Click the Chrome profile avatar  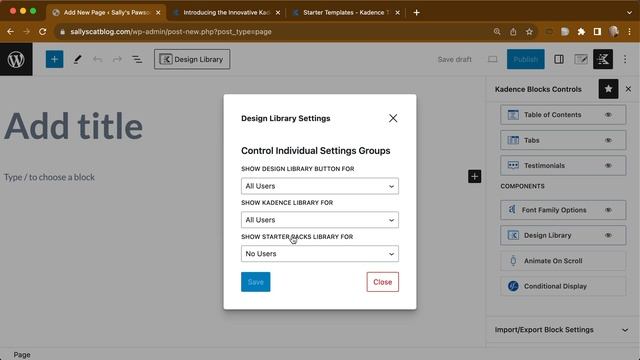(x=613, y=31)
